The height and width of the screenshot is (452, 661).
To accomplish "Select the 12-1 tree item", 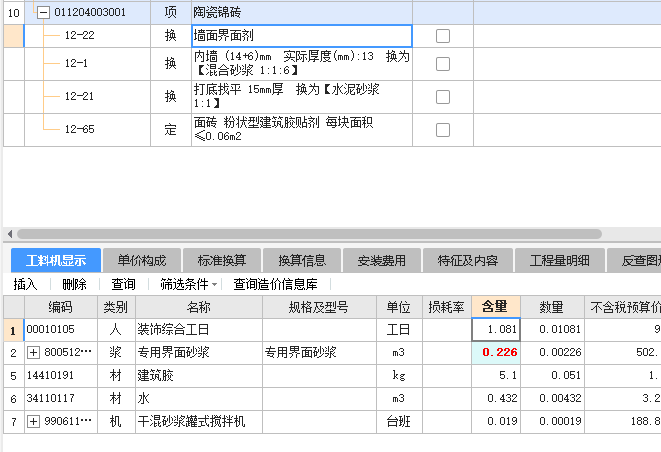I will 76,63.
